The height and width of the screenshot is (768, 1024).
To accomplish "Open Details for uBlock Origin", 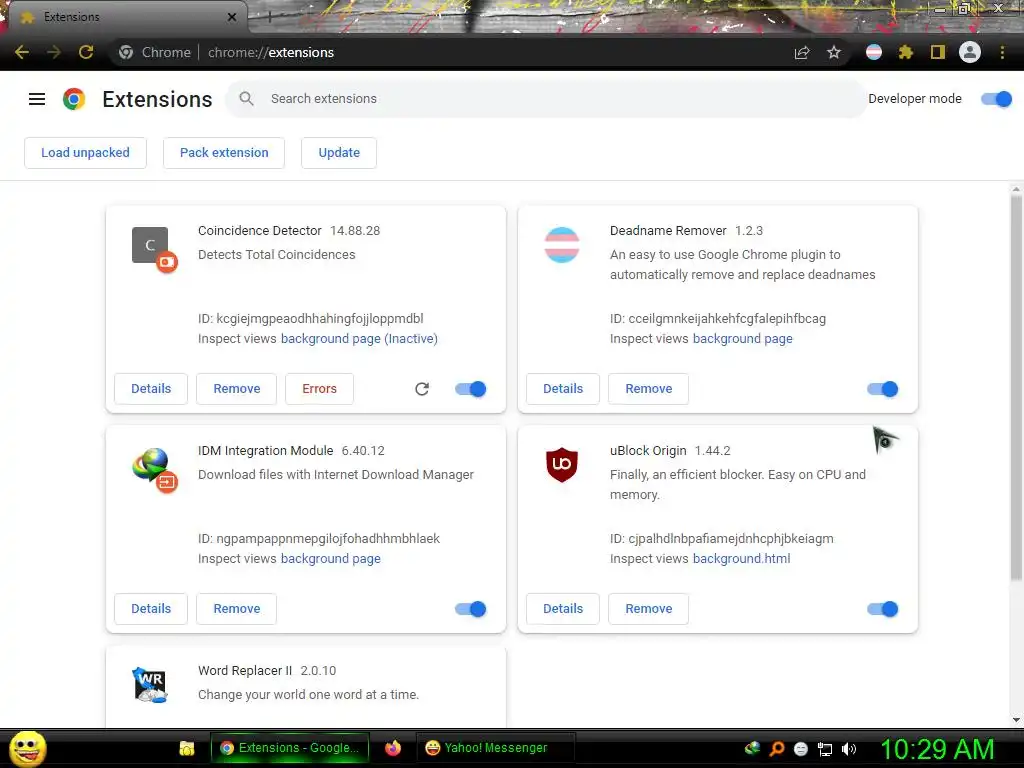I will coord(563,609).
